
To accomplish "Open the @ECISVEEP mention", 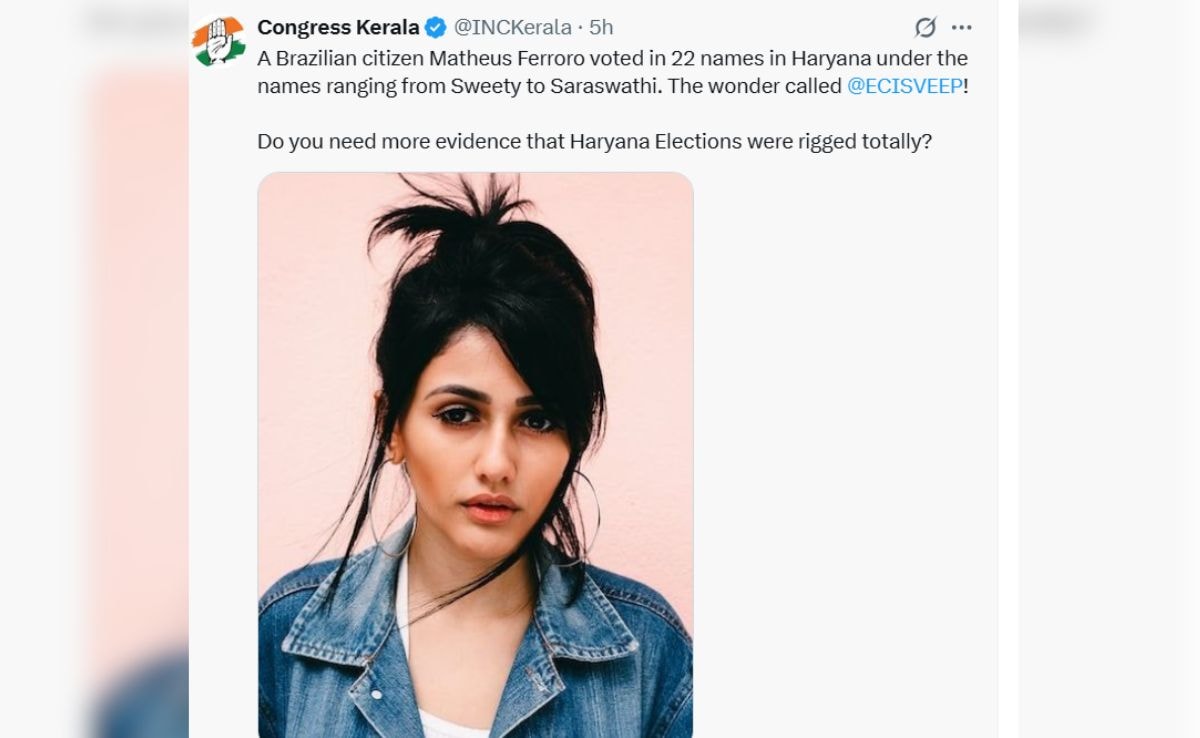I will (x=904, y=86).
